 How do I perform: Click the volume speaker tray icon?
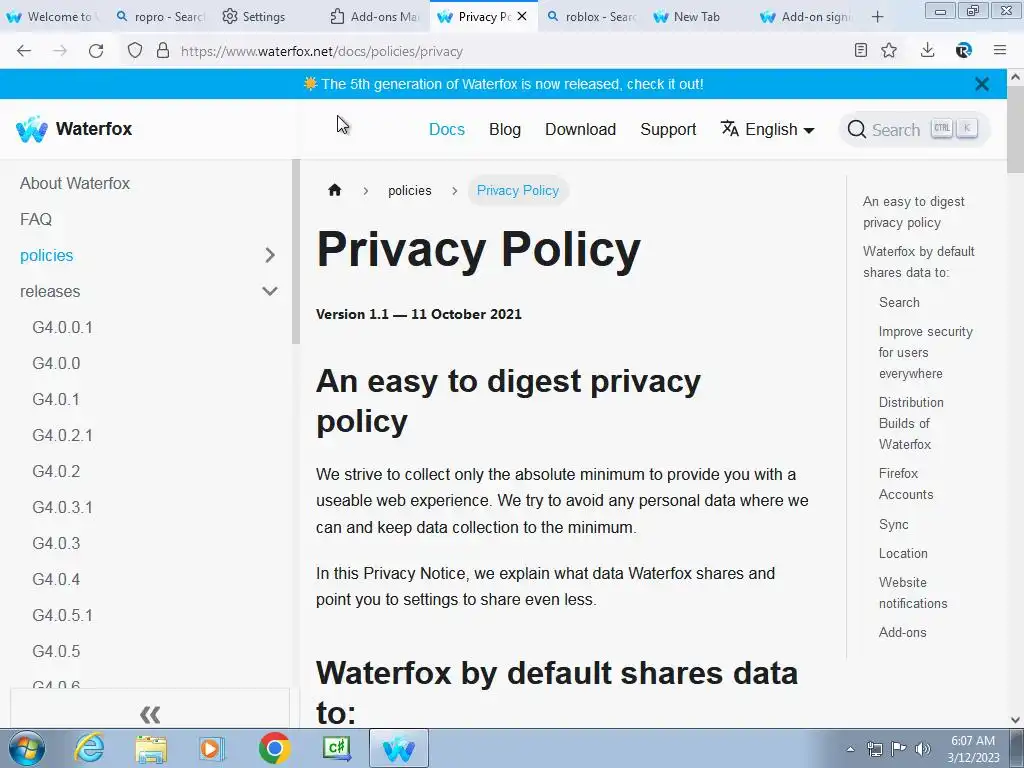[923, 749]
